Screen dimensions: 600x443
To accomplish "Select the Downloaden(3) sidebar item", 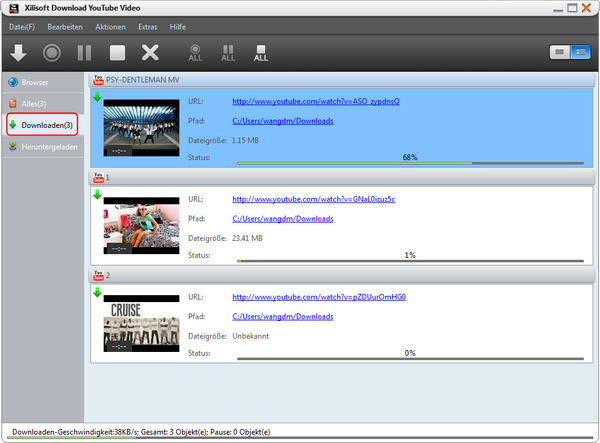I will pos(42,125).
